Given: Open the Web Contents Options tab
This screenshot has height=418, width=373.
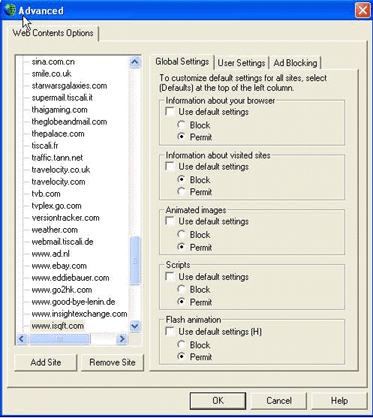Looking at the screenshot, I should pos(53,33).
